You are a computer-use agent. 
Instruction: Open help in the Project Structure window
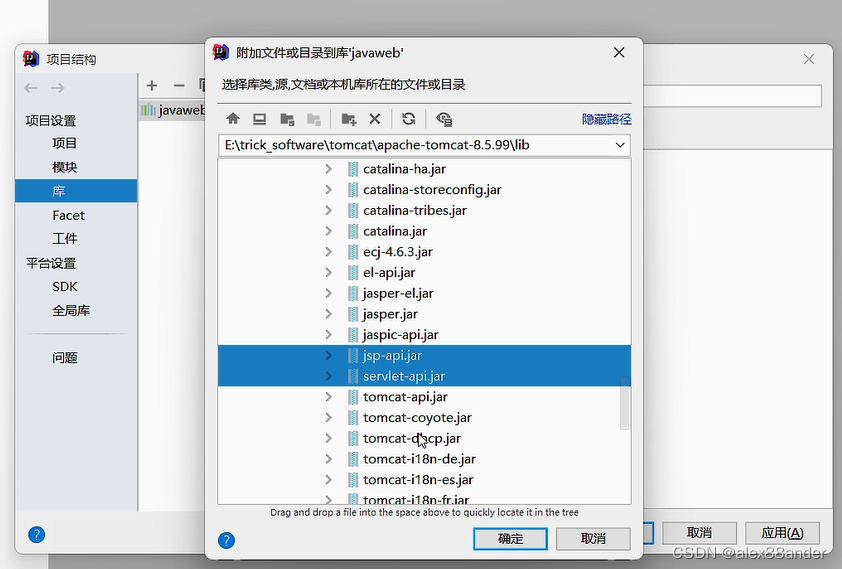tap(37, 535)
